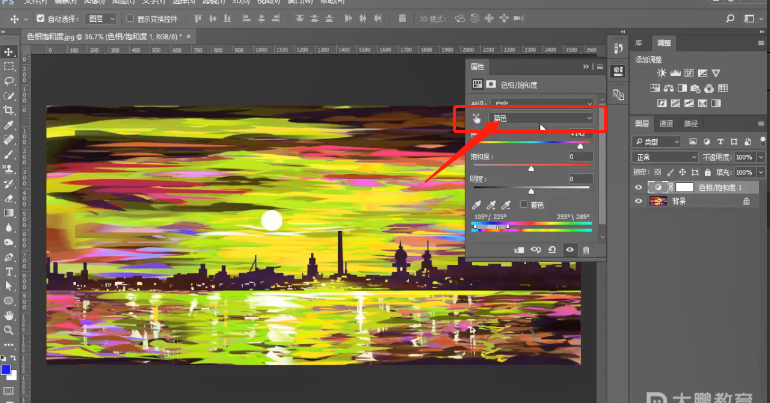
Task: Open the 正常 blend mode dropdown
Action: [x=665, y=157]
